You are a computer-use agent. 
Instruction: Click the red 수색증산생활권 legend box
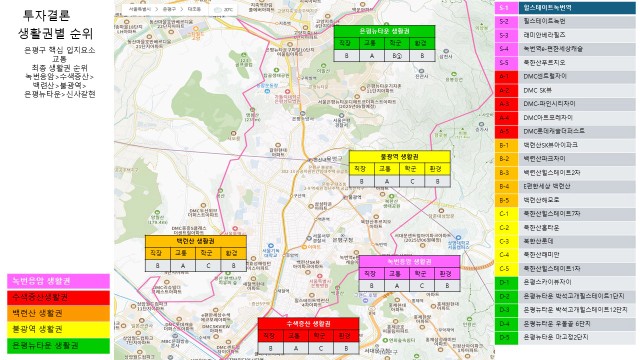pyautogui.click(x=58, y=297)
